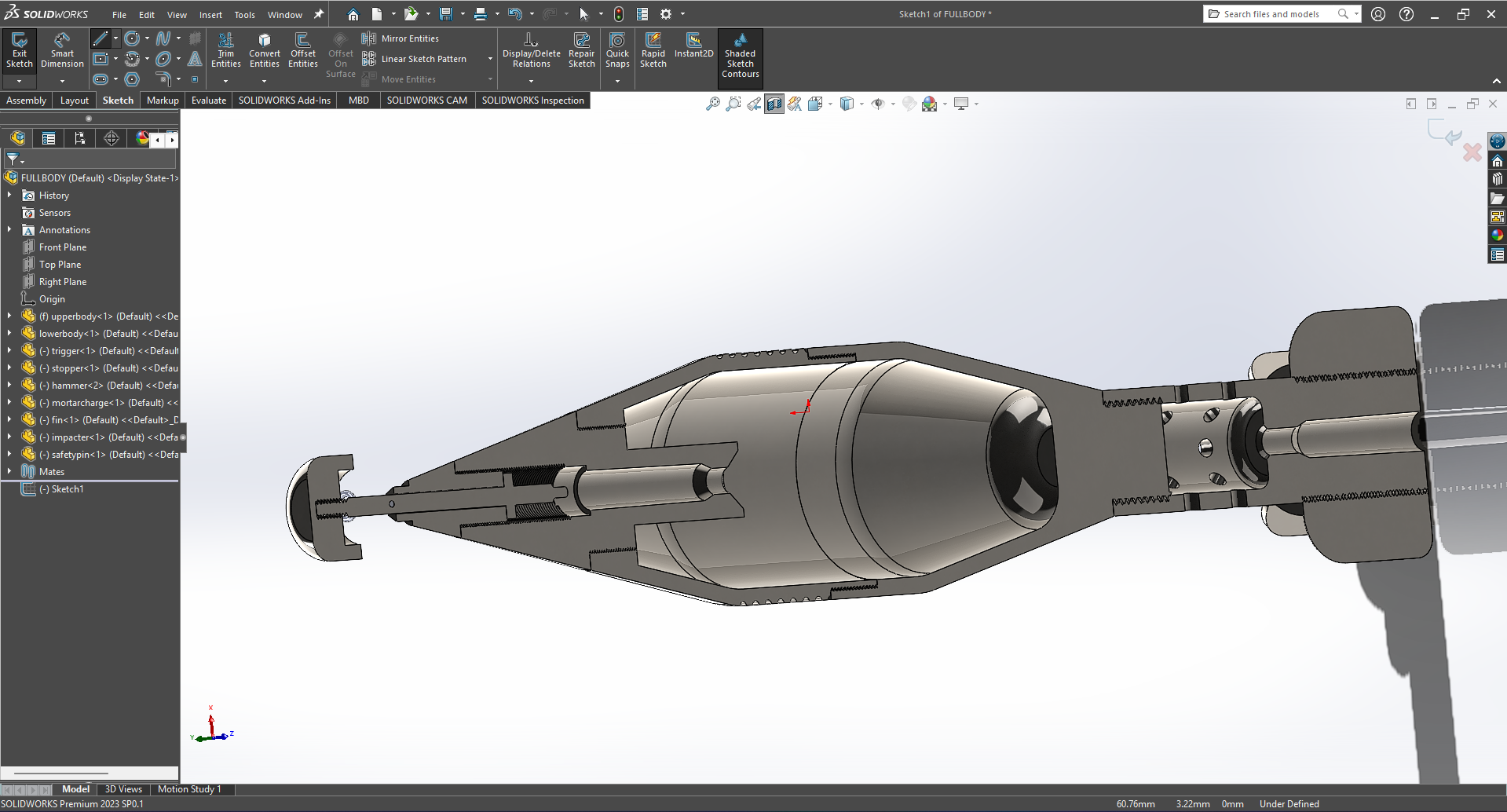Screen dimensions: 1507x812
Task: Choose the Spline sketch tool
Action: [163, 38]
